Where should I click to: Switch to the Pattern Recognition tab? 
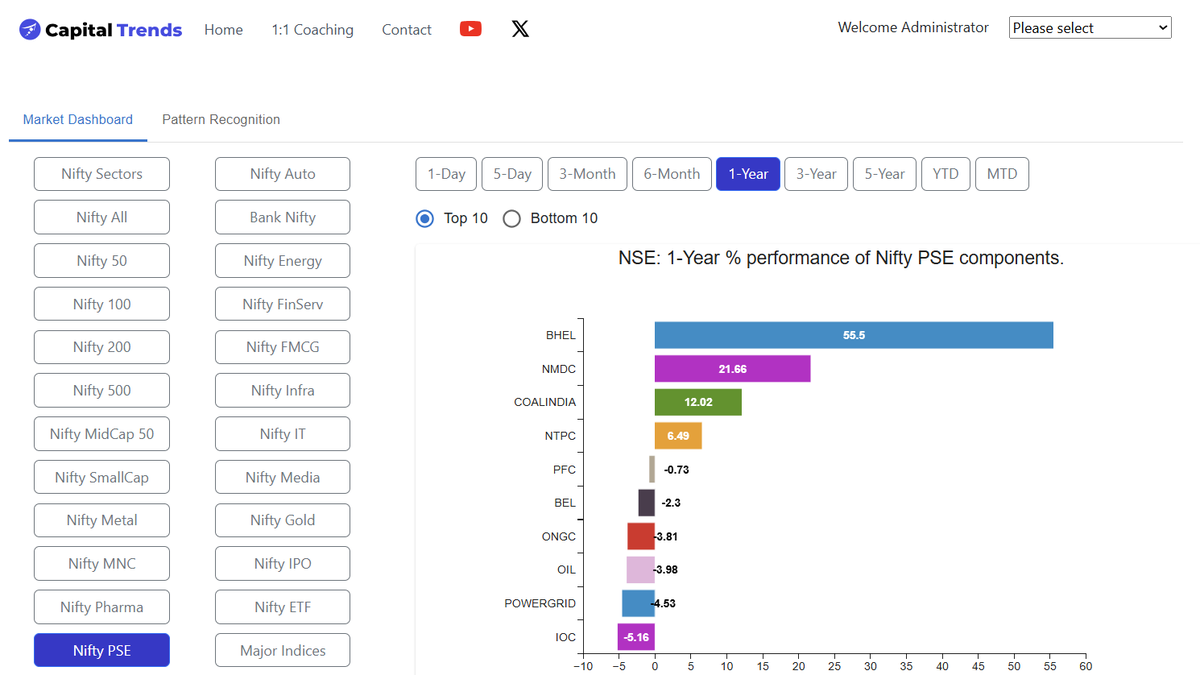[x=221, y=119]
